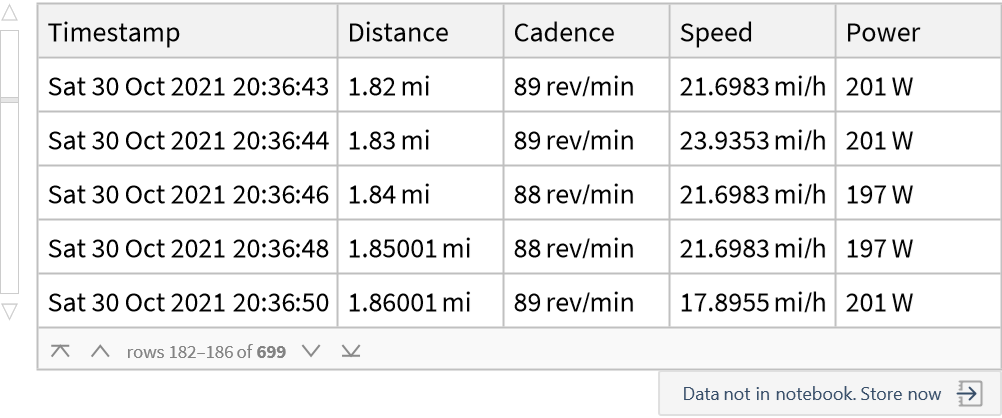Click the rows 182–186 of 699 indicator

(206, 352)
